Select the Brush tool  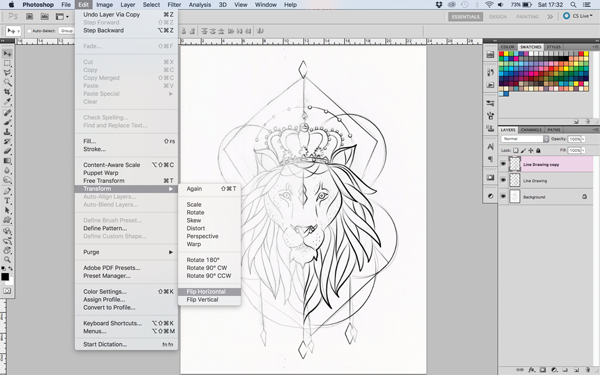point(7,122)
